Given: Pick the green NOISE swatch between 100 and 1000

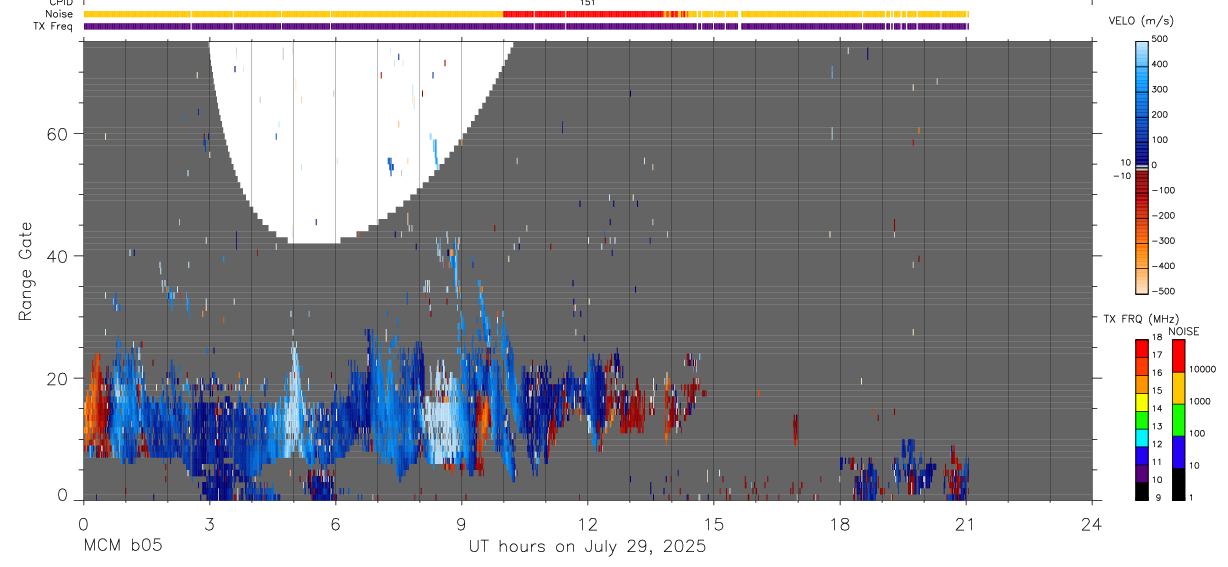Looking at the screenshot, I should tap(1178, 420).
